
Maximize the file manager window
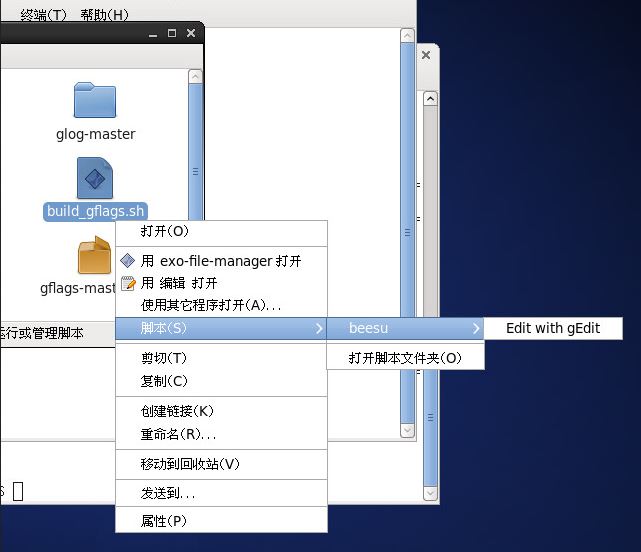172,33
